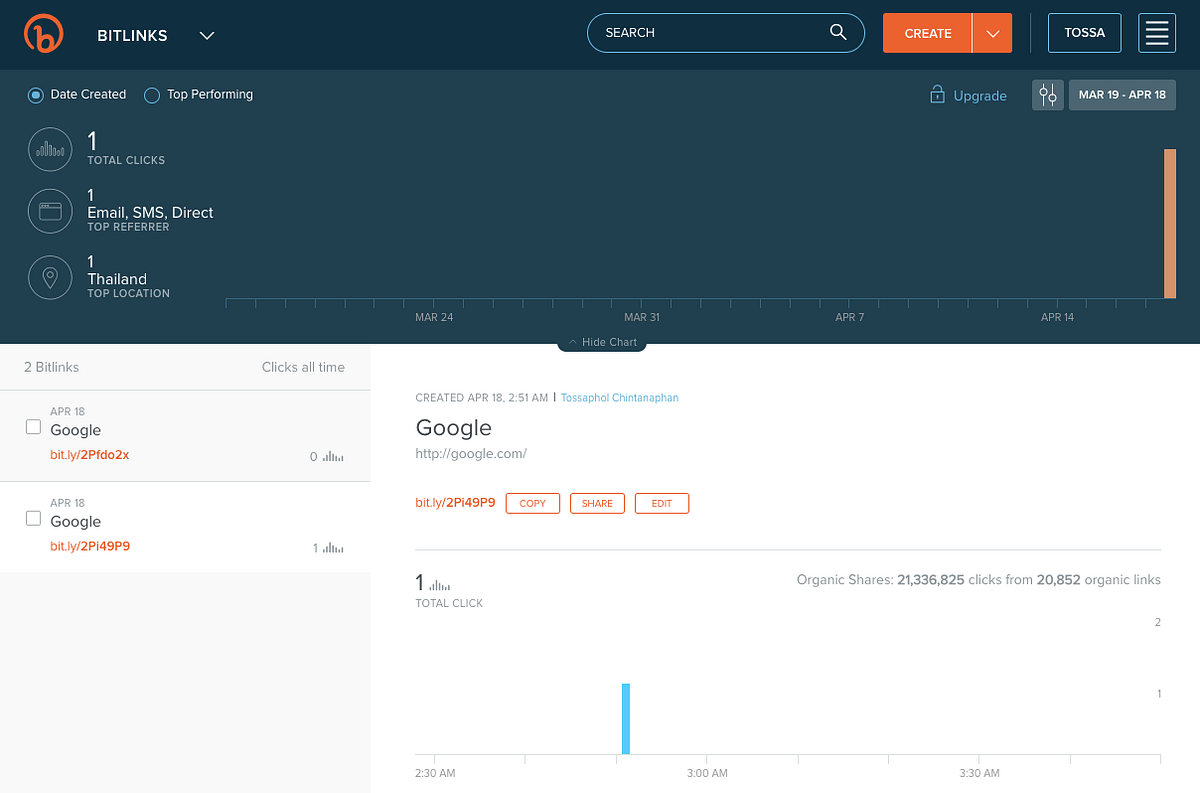Click the COPY button
The width and height of the screenshot is (1200, 793).
point(533,503)
